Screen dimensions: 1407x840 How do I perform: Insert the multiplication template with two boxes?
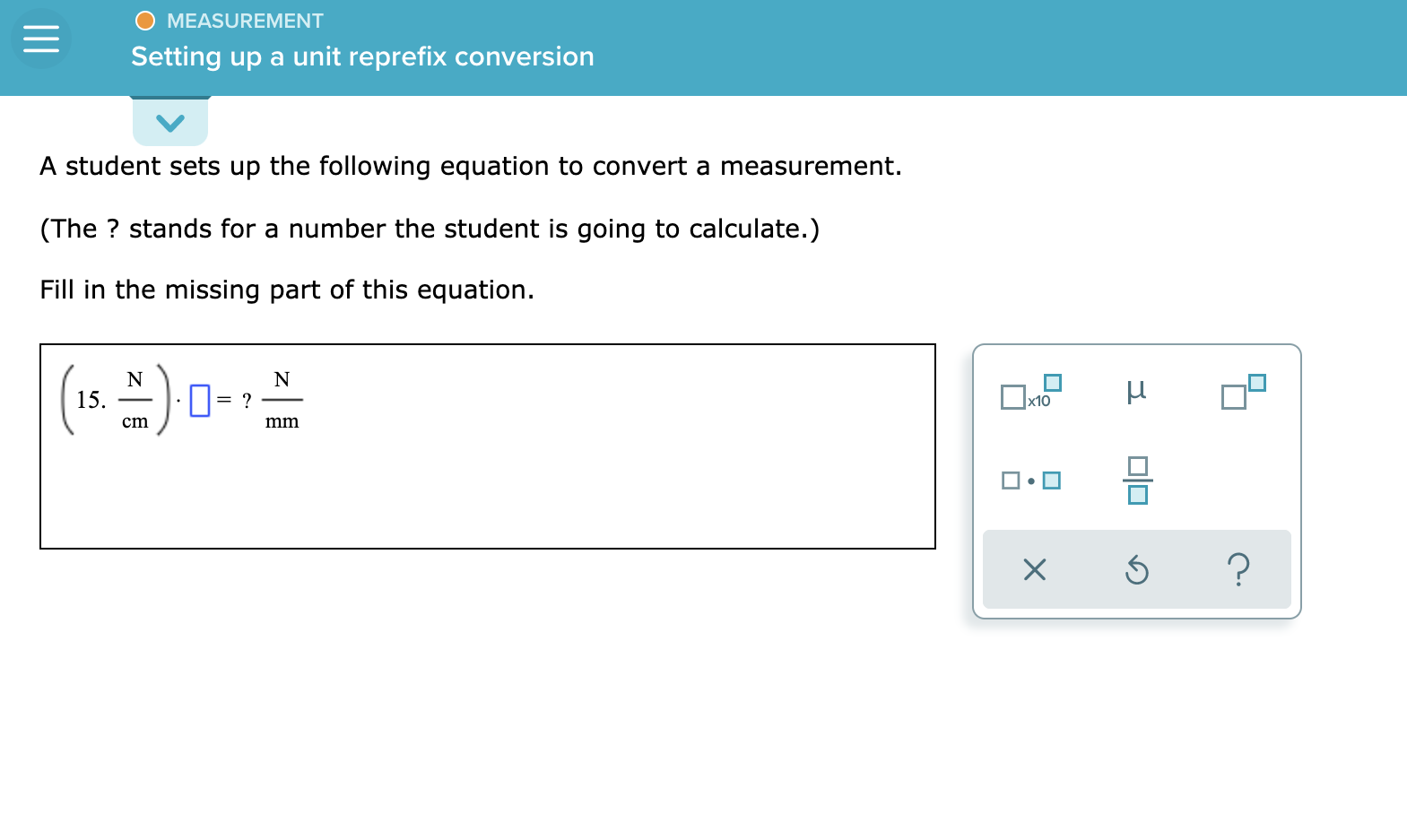click(1031, 480)
